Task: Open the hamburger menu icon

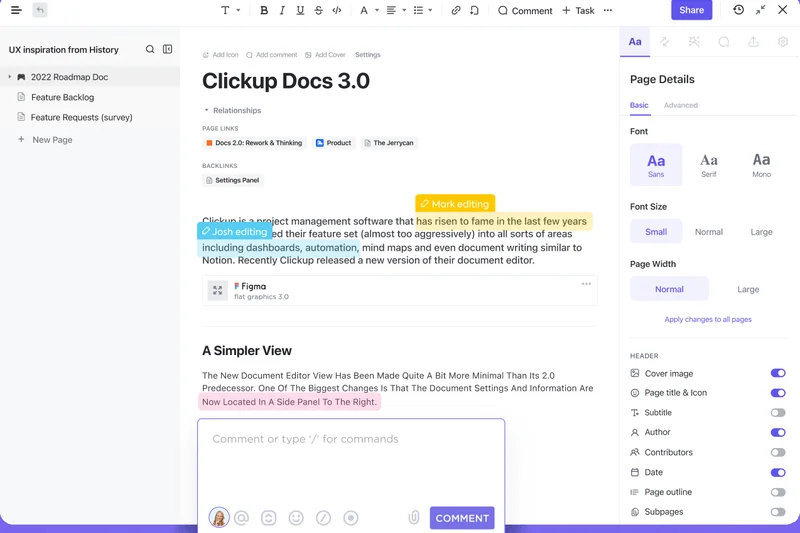Action: pyautogui.click(x=16, y=10)
